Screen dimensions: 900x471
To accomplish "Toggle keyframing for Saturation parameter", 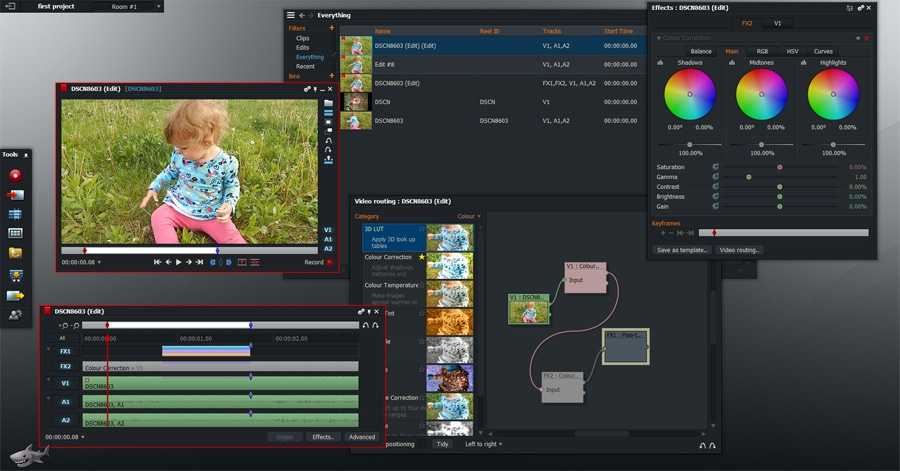I will pyautogui.click(x=715, y=167).
